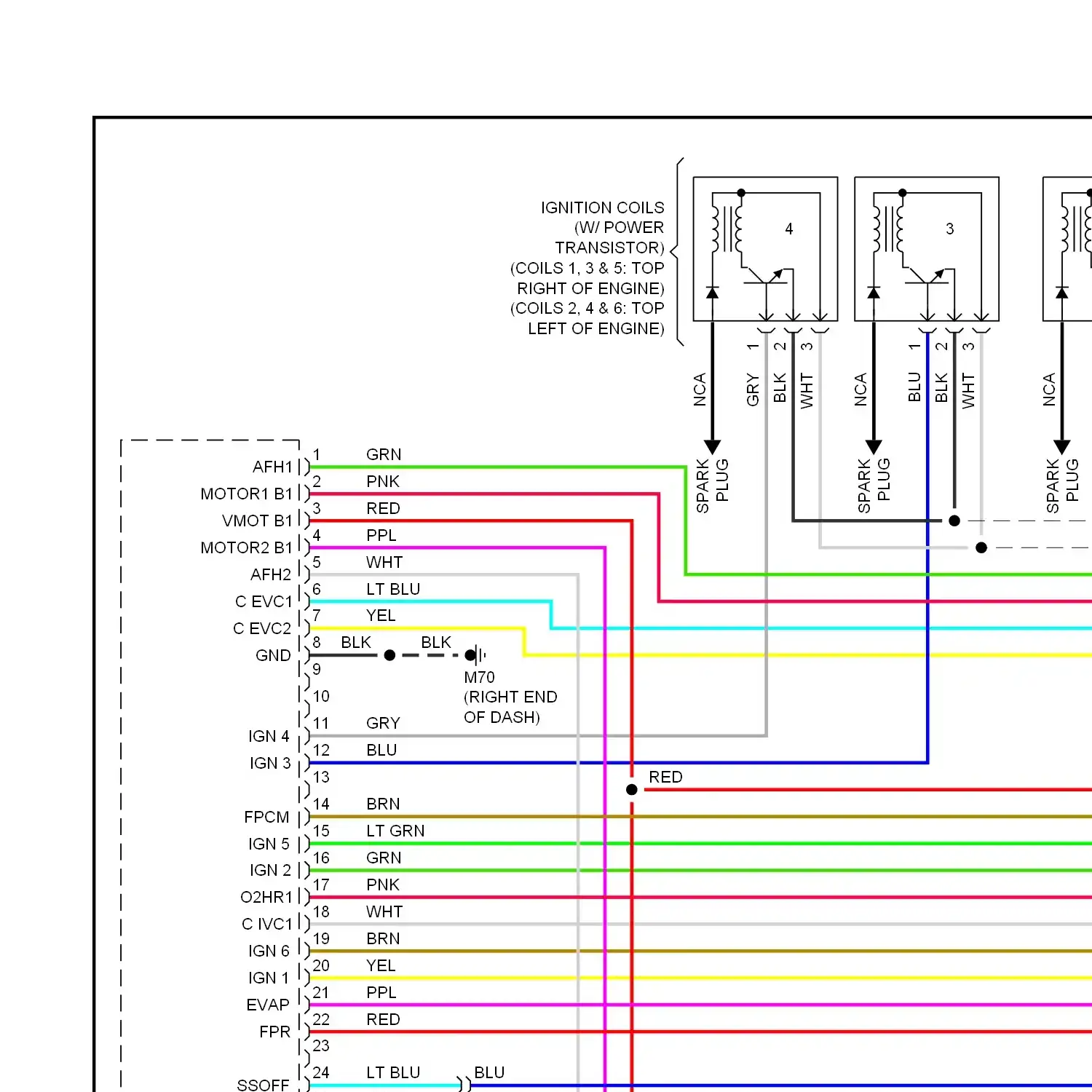The image size is (1092, 1092).
Task: Select the WHT wire label at pin 18
Action: 384,911
